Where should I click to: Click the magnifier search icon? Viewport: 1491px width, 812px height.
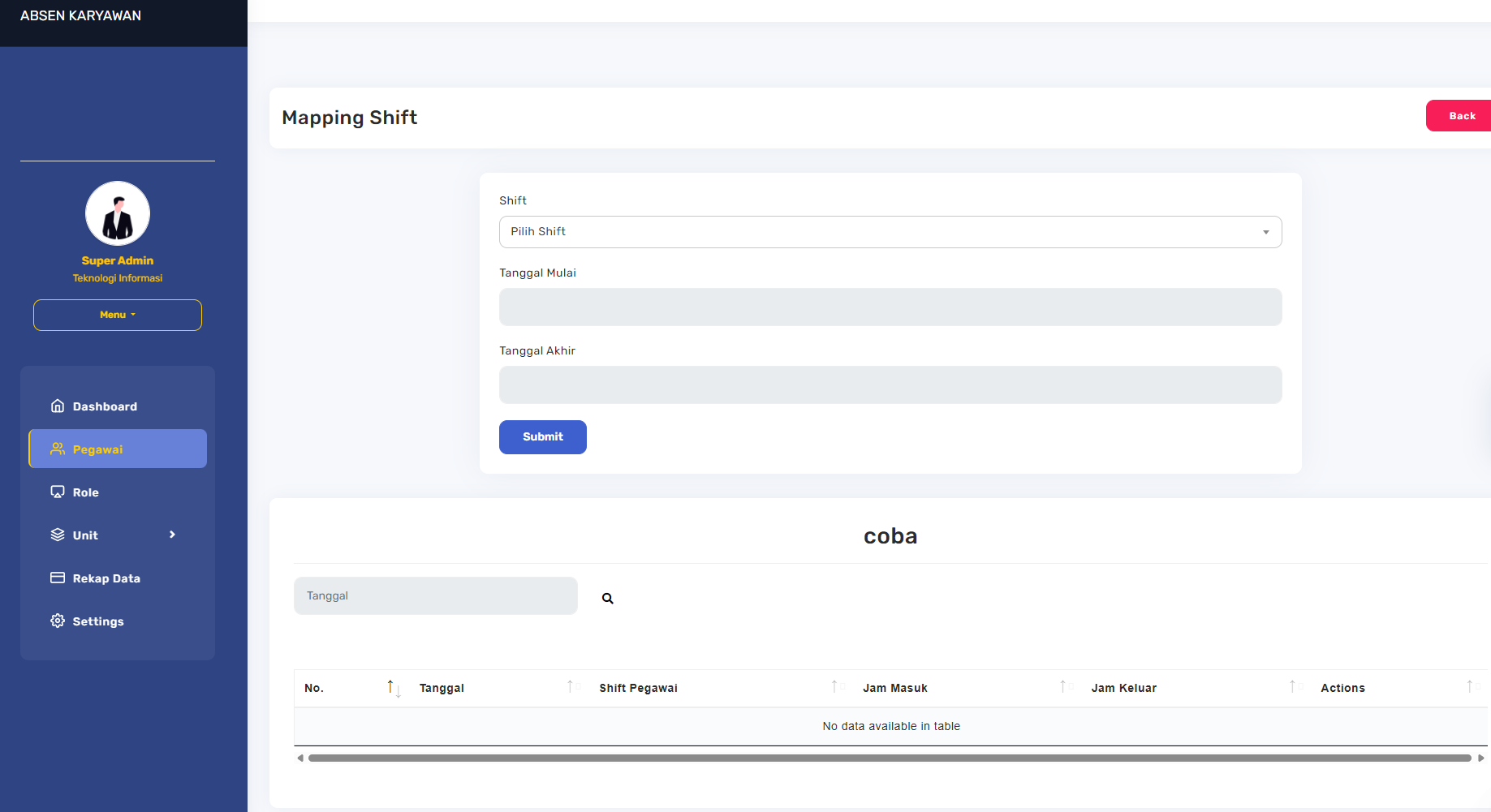pyautogui.click(x=607, y=599)
